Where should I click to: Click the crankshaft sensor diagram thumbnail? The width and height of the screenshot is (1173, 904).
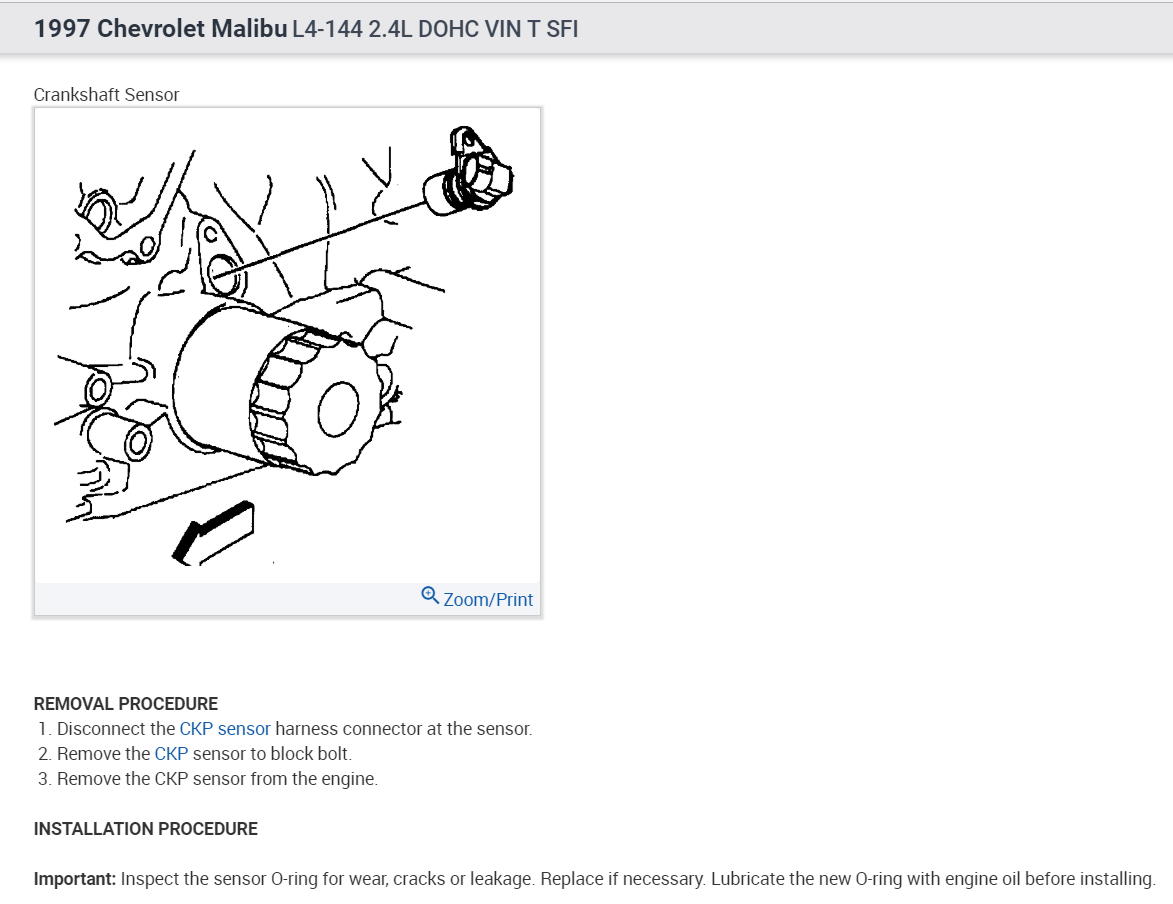(x=287, y=346)
